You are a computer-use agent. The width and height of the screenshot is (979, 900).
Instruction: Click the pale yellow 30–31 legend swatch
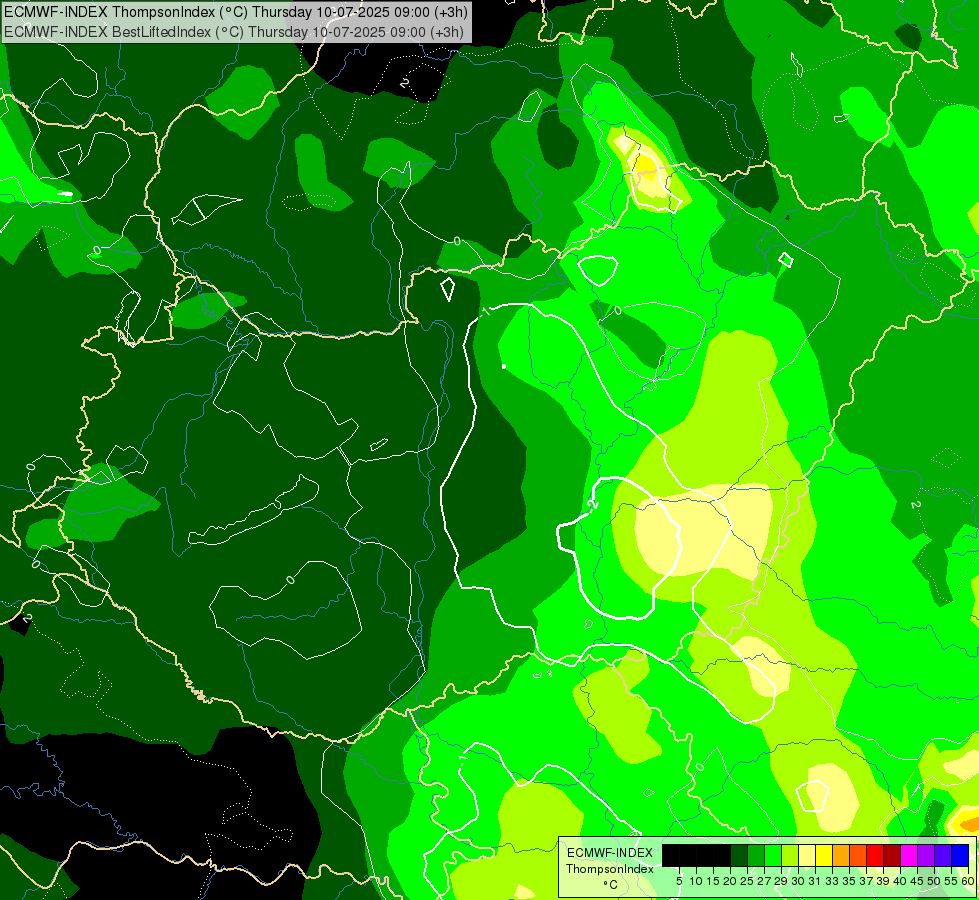pyautogui.click(x=807, y=855)
